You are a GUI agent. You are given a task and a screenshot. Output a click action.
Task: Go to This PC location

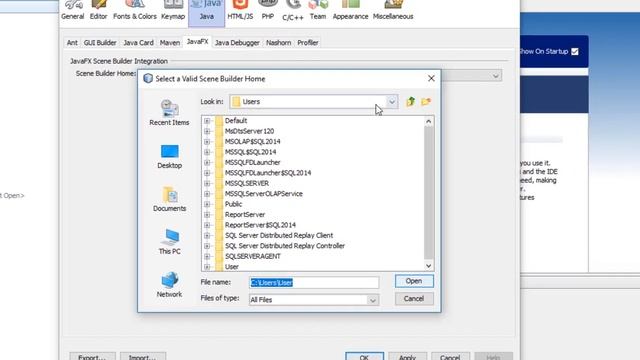pyautogui.click(x=169, y=242)
